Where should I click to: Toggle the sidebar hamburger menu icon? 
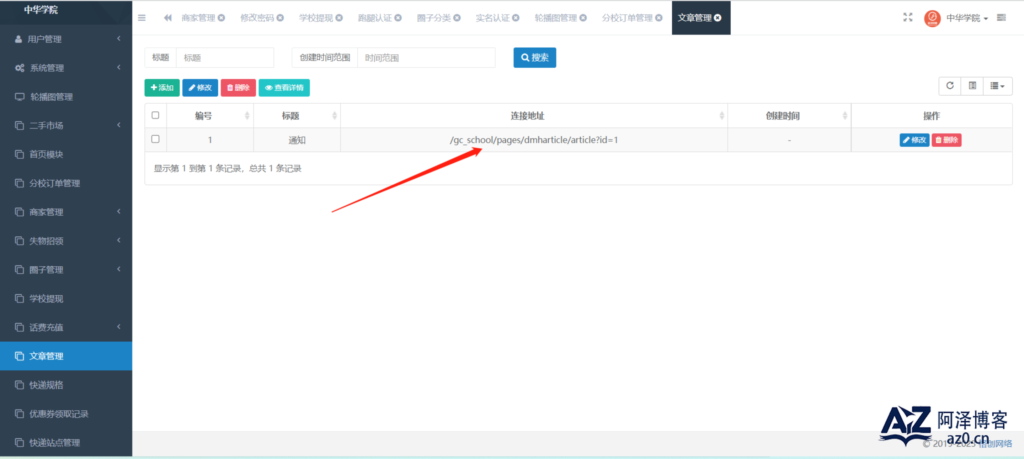click(142, 18)
